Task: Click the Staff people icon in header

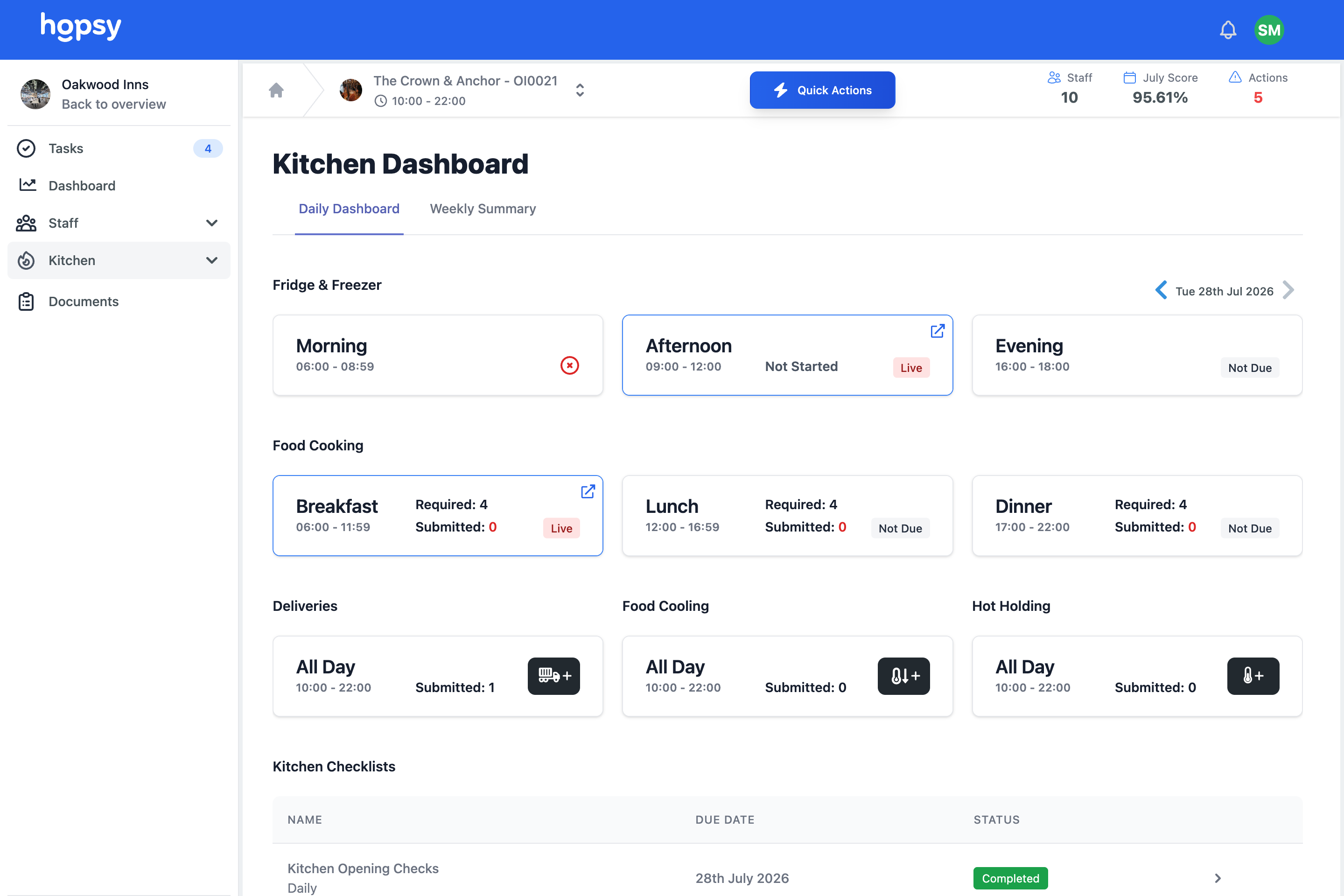Action: pyautogui.click(x=1054, y=77)
